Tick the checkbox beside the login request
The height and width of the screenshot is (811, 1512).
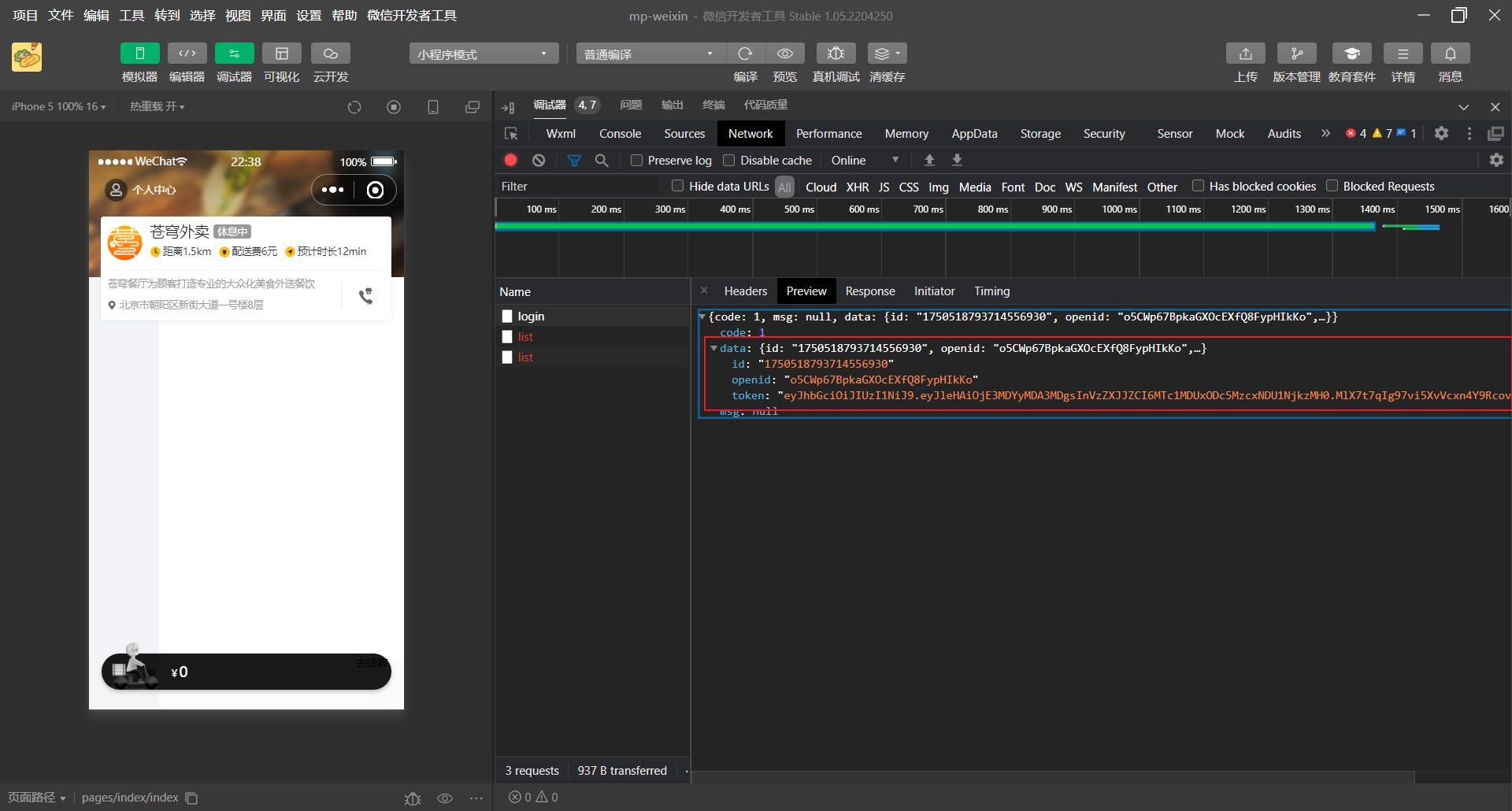507,316
